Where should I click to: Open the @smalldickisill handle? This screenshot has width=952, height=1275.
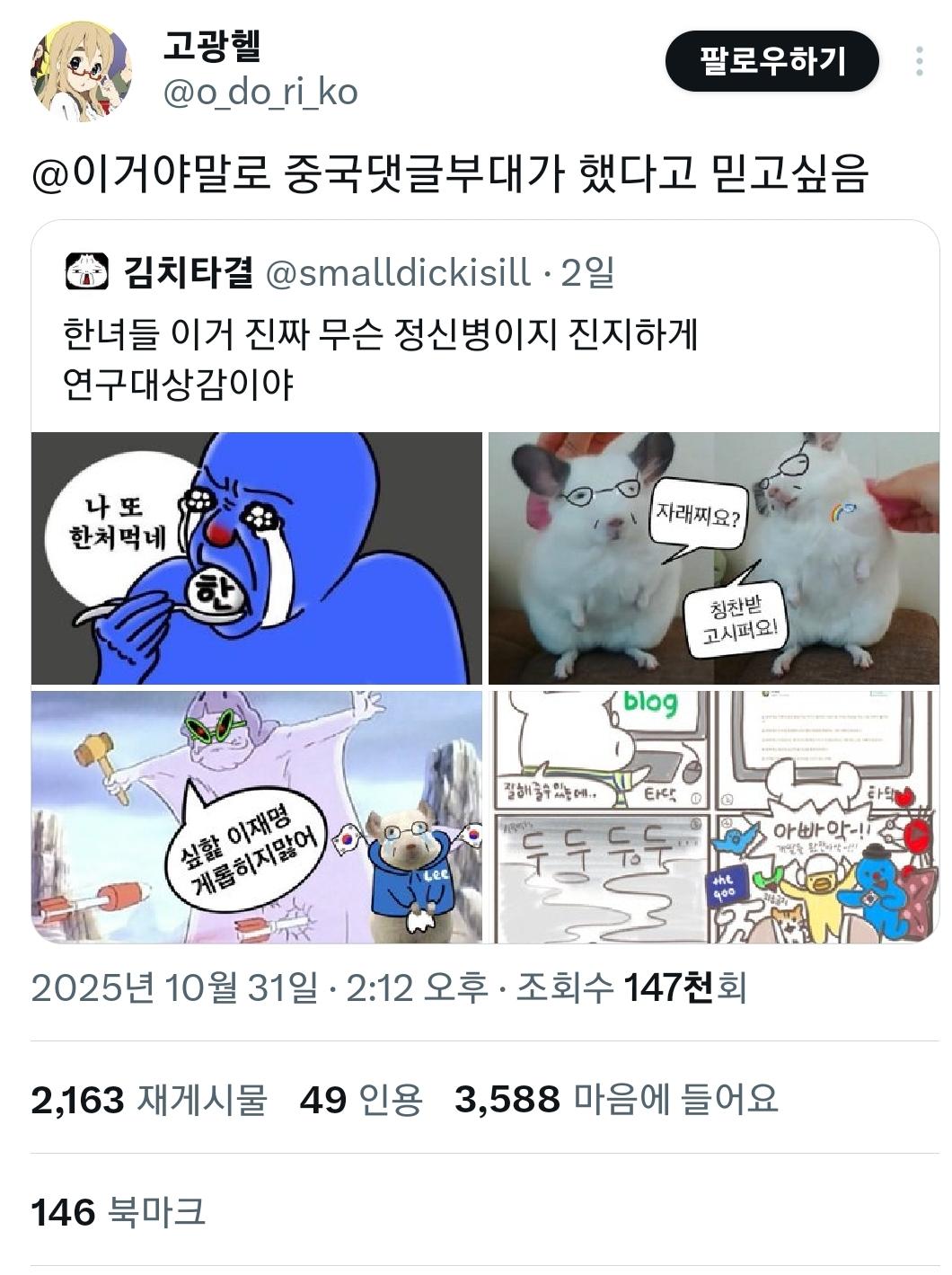[399, 272]
